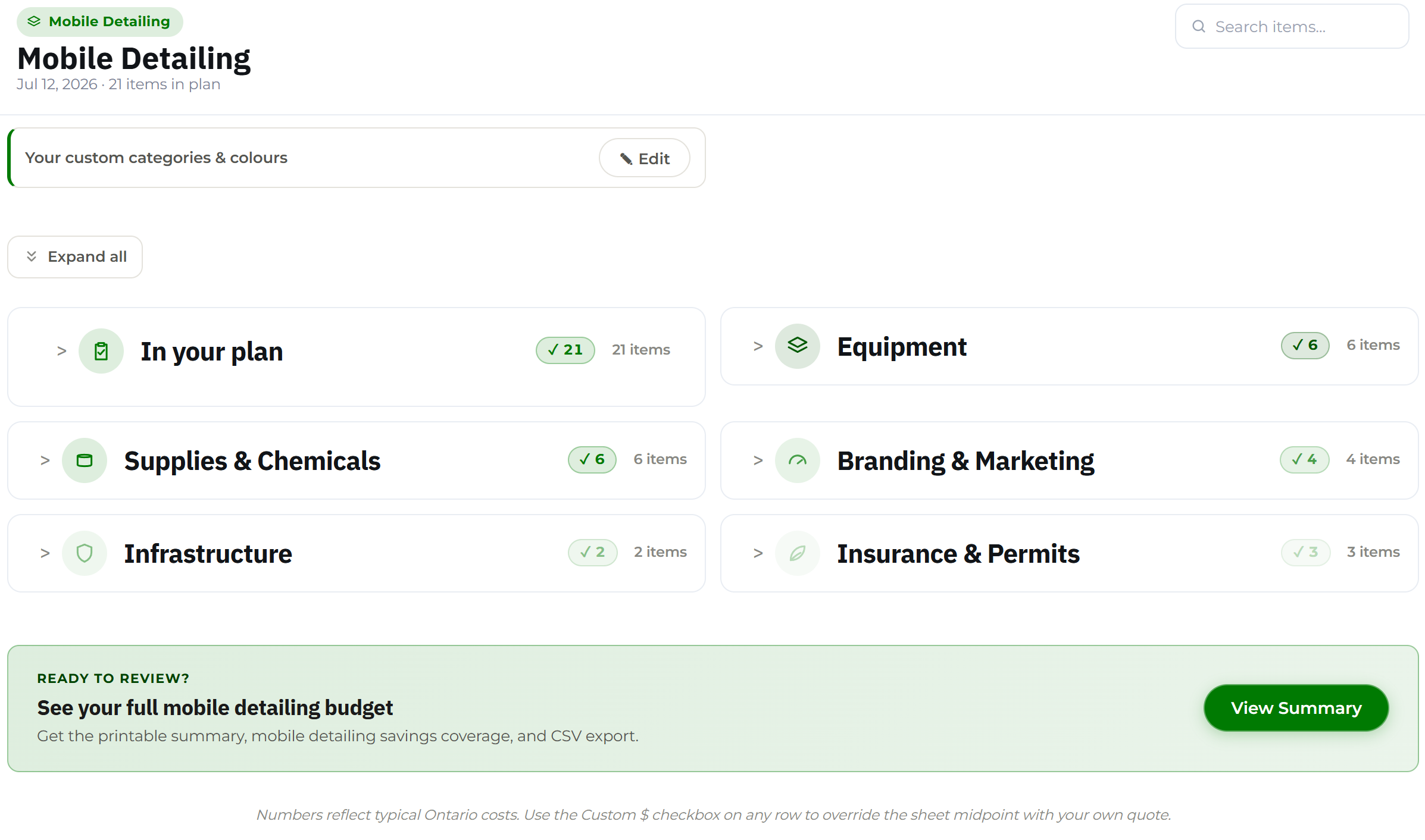This screenshot has width=1425, height=840.
Task: Click the Mobile Detailing layers badge icon
Action: point(34,21)
